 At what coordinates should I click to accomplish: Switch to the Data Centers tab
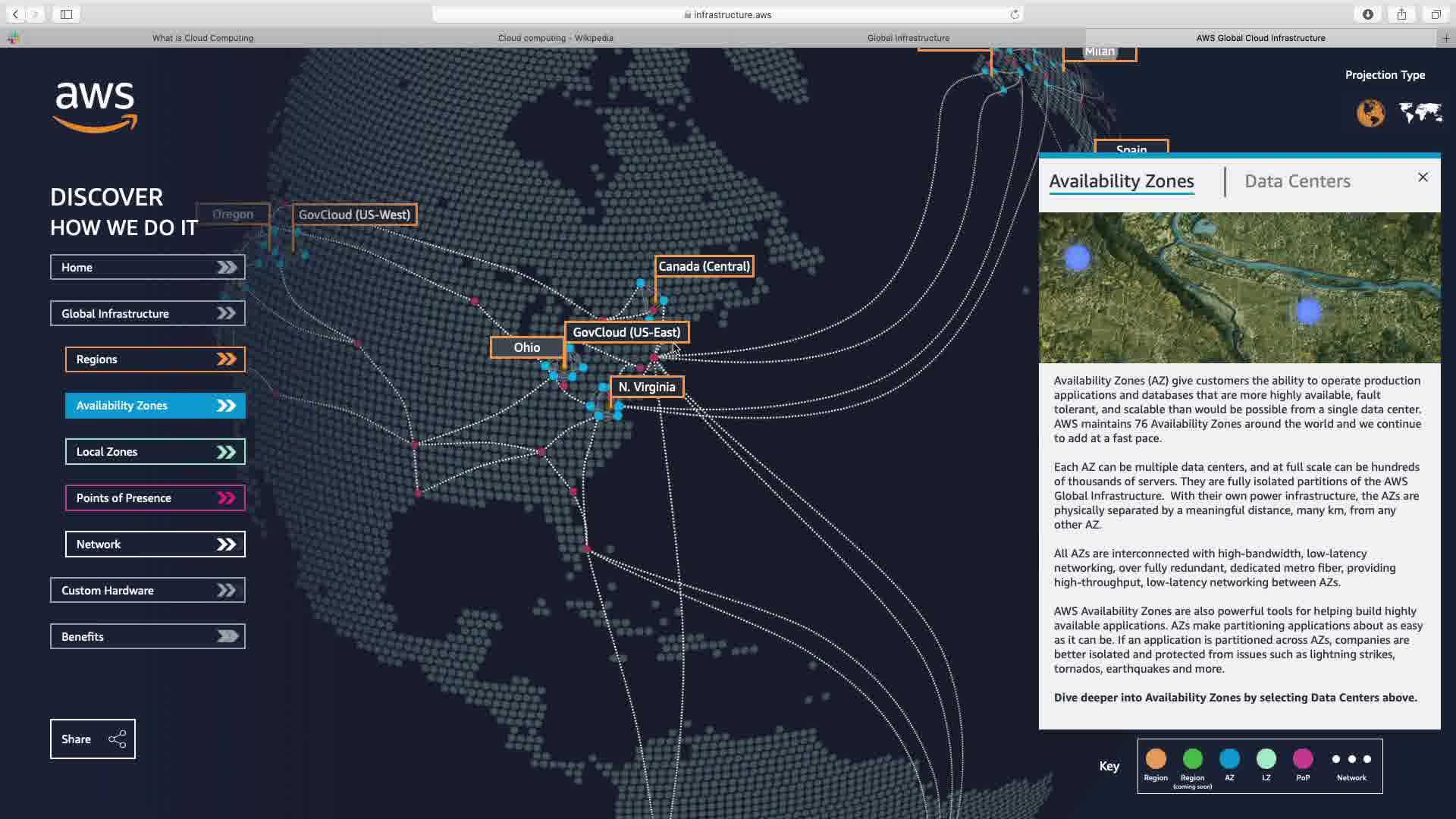pyautogui.click(x=1297, y=181)
